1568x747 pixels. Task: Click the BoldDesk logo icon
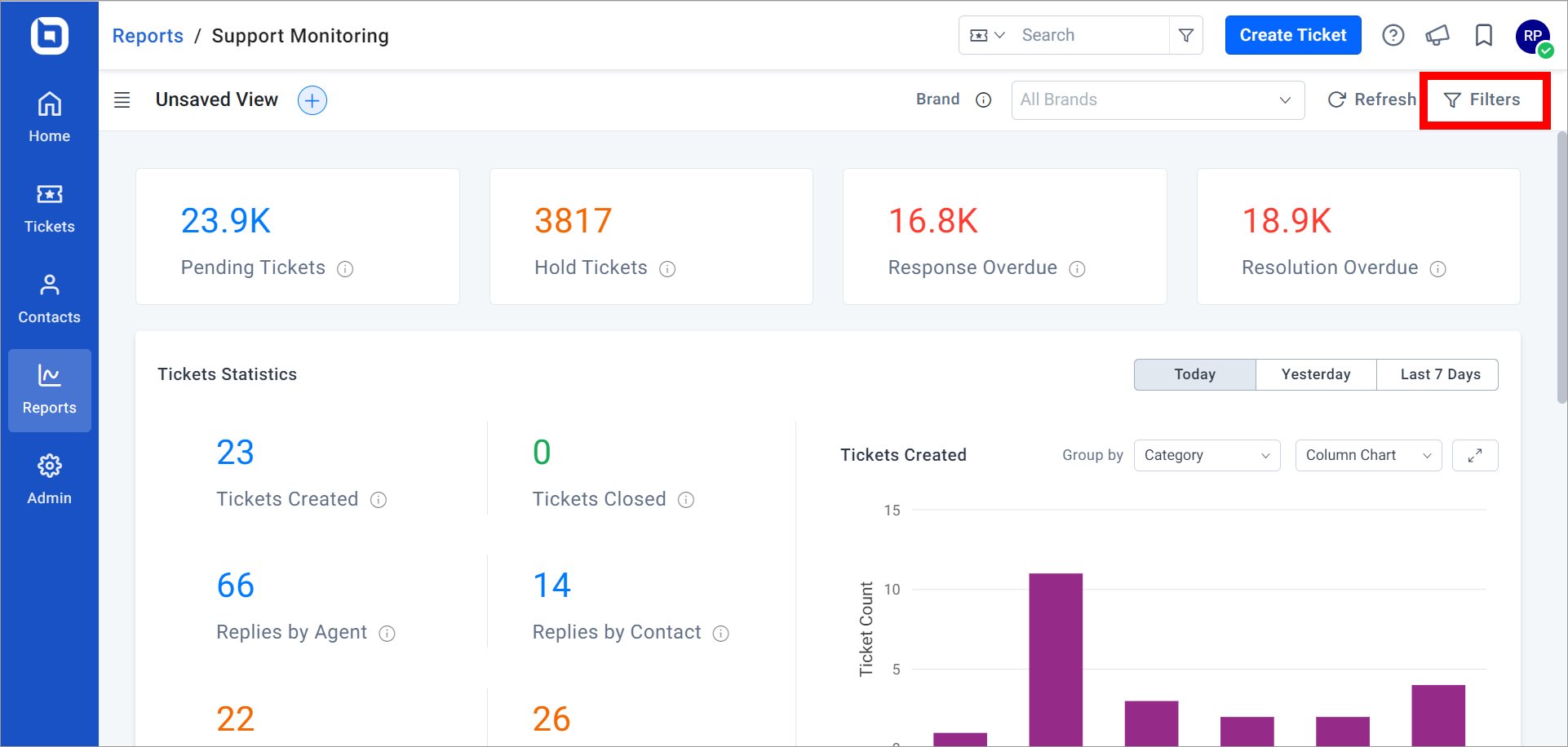(49, 36)
